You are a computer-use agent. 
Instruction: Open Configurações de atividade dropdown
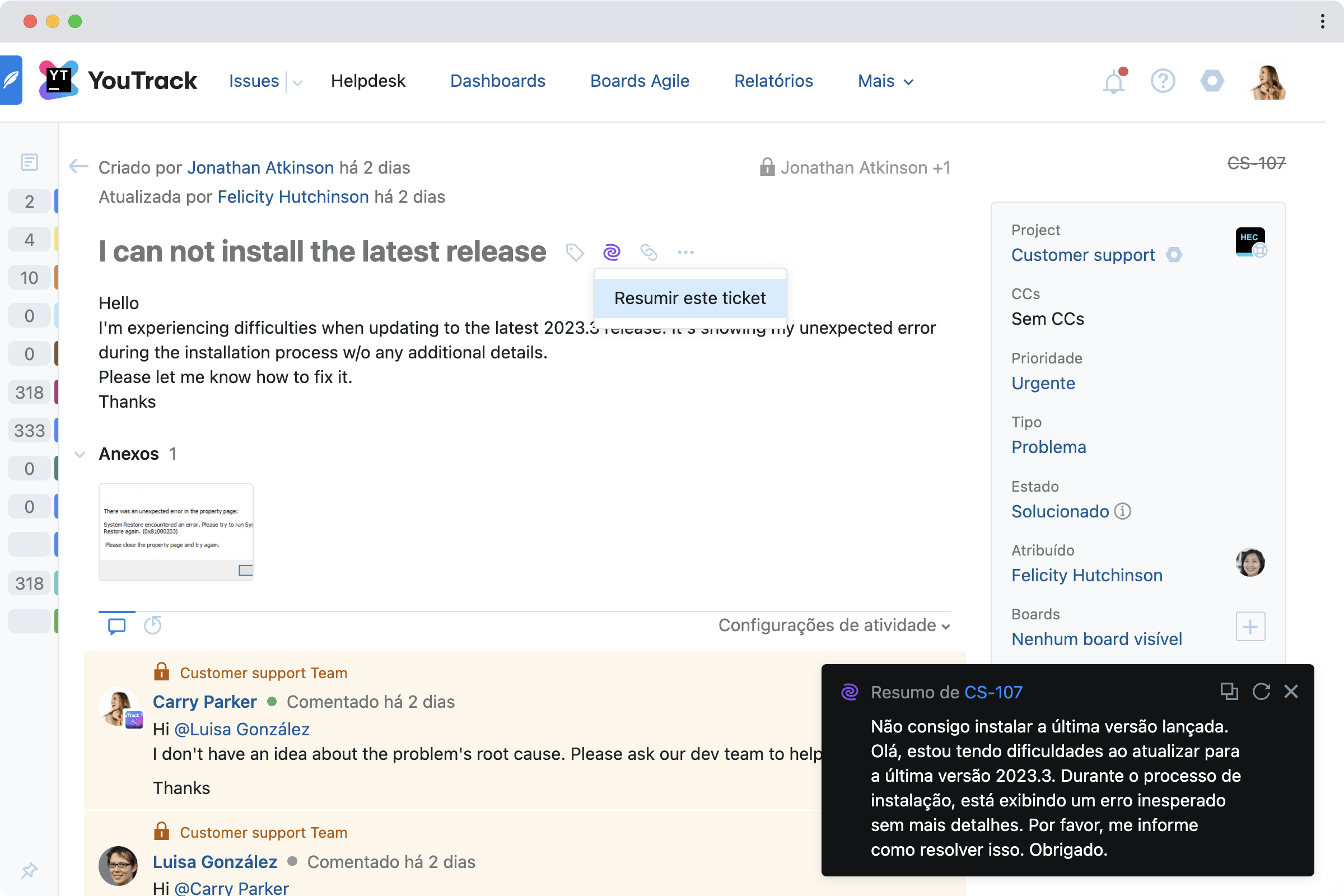point(834,625)
